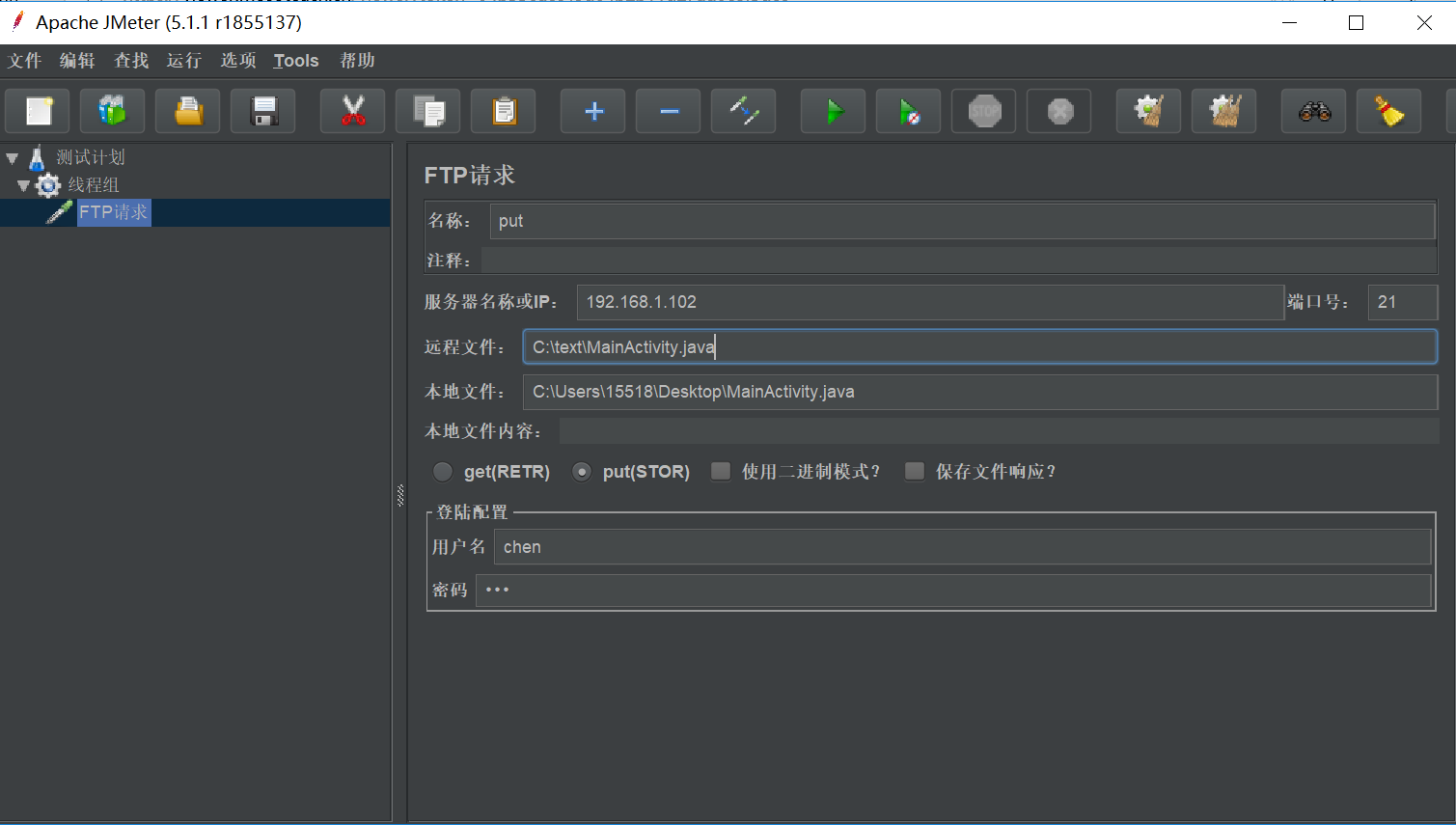Open the 选项 menu
The image size is (1456, 825).
pyautogui.click(x=238, y=61)
